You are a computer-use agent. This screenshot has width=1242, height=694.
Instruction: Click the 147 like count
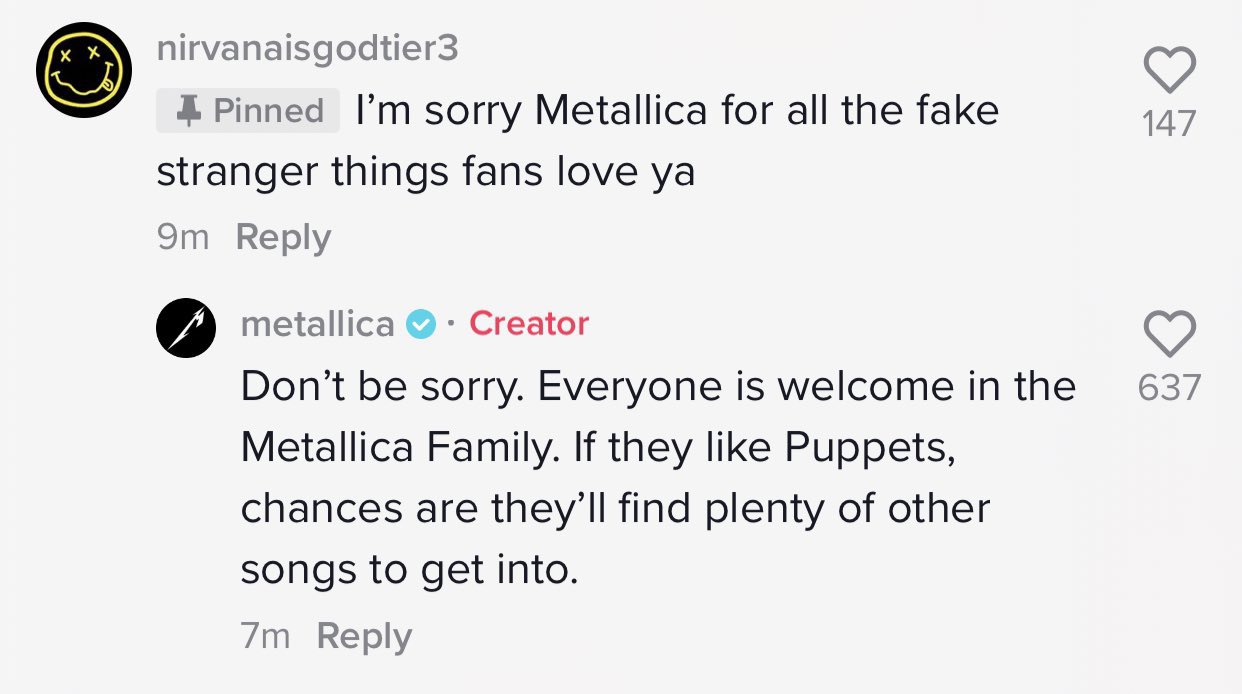tap(1169, 124)
